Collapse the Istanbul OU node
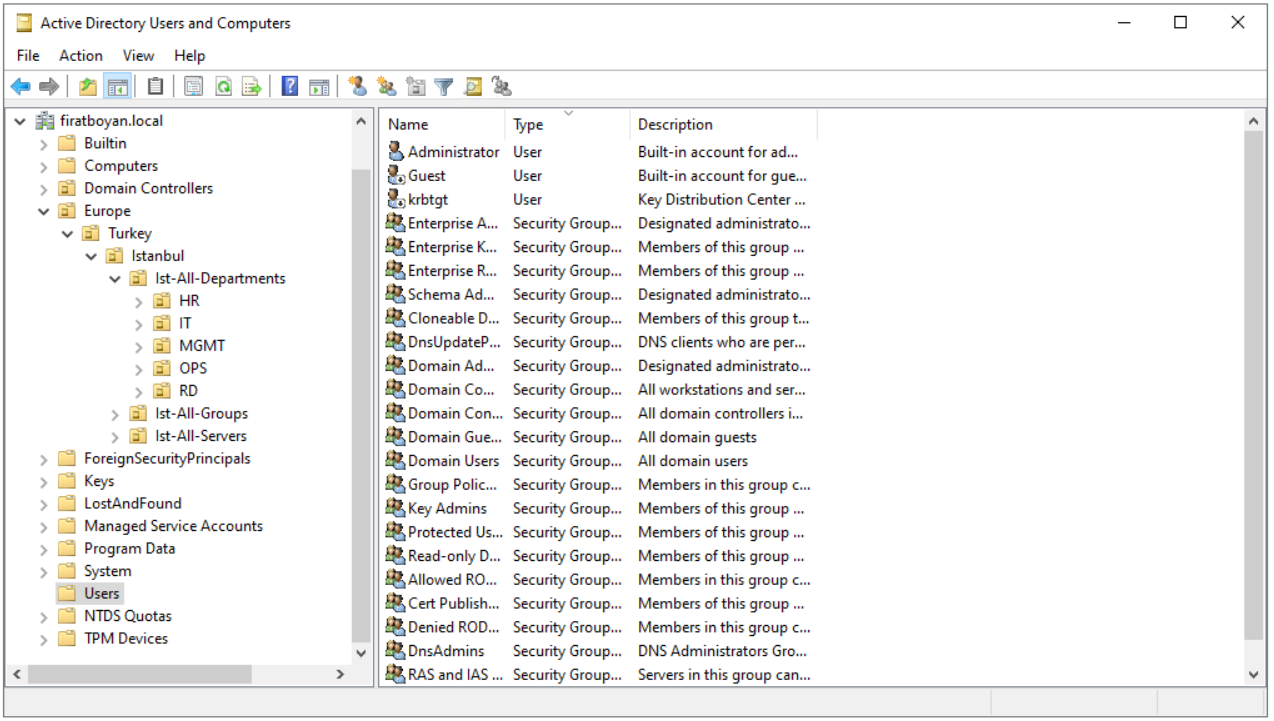The width and height of the screenshot is (1274, 721). tap(91, 256)
